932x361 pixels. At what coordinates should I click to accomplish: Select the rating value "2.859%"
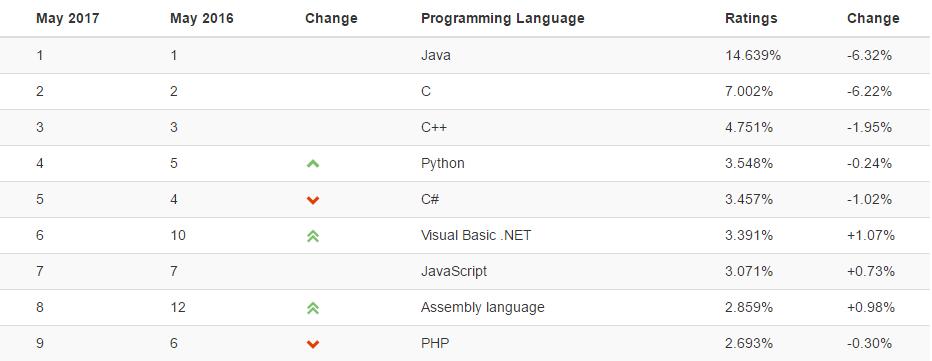(x=749, y=307)
